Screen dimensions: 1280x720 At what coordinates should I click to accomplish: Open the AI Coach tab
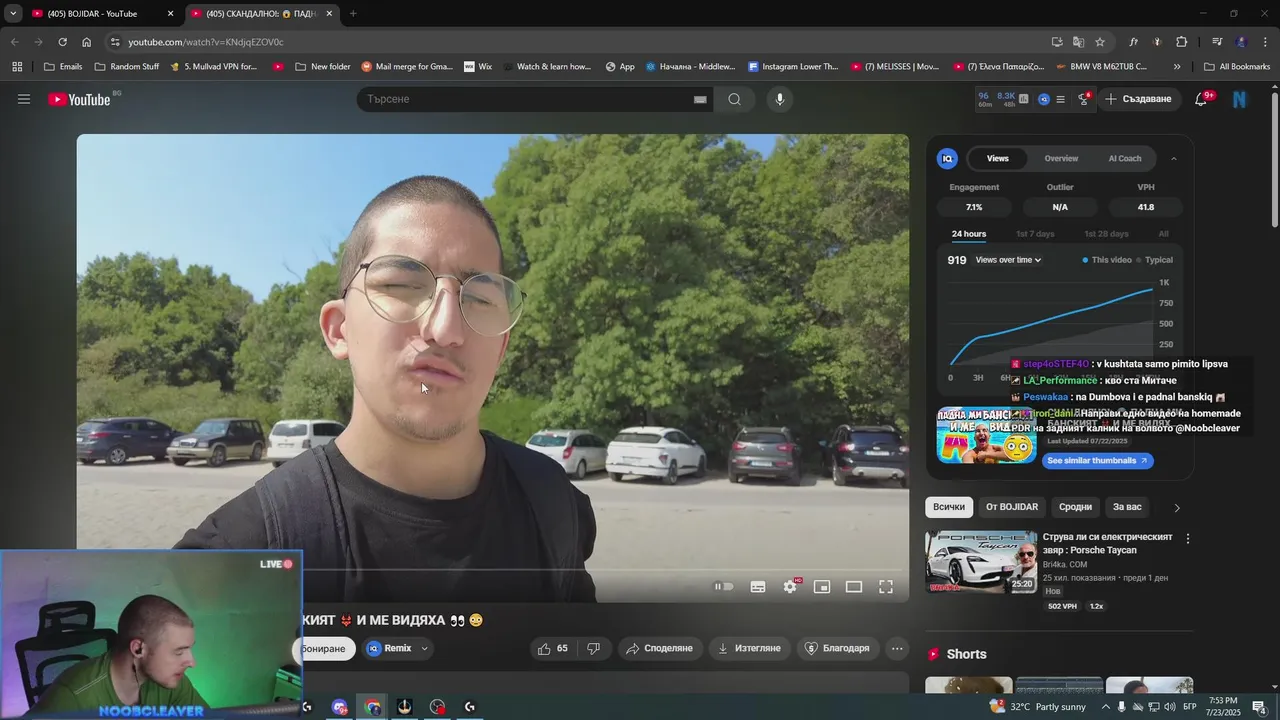pos(1125,158)
